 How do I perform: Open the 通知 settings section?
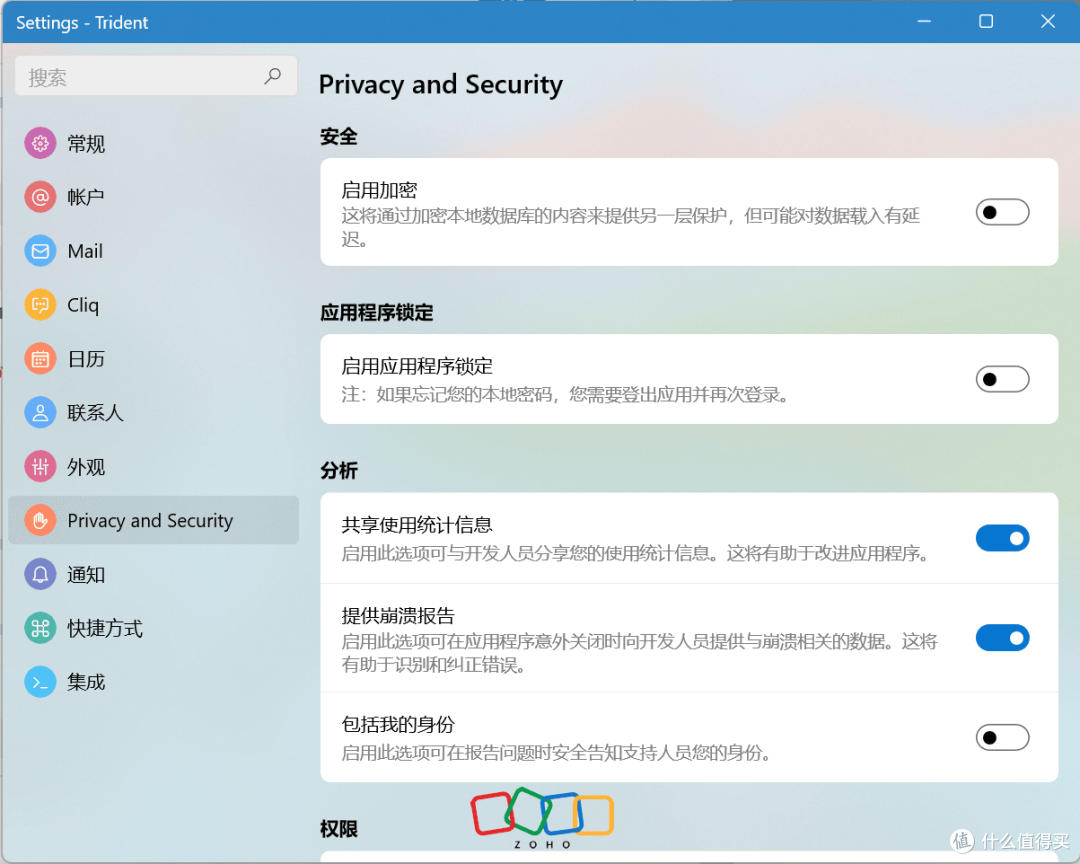pos(154,574)
